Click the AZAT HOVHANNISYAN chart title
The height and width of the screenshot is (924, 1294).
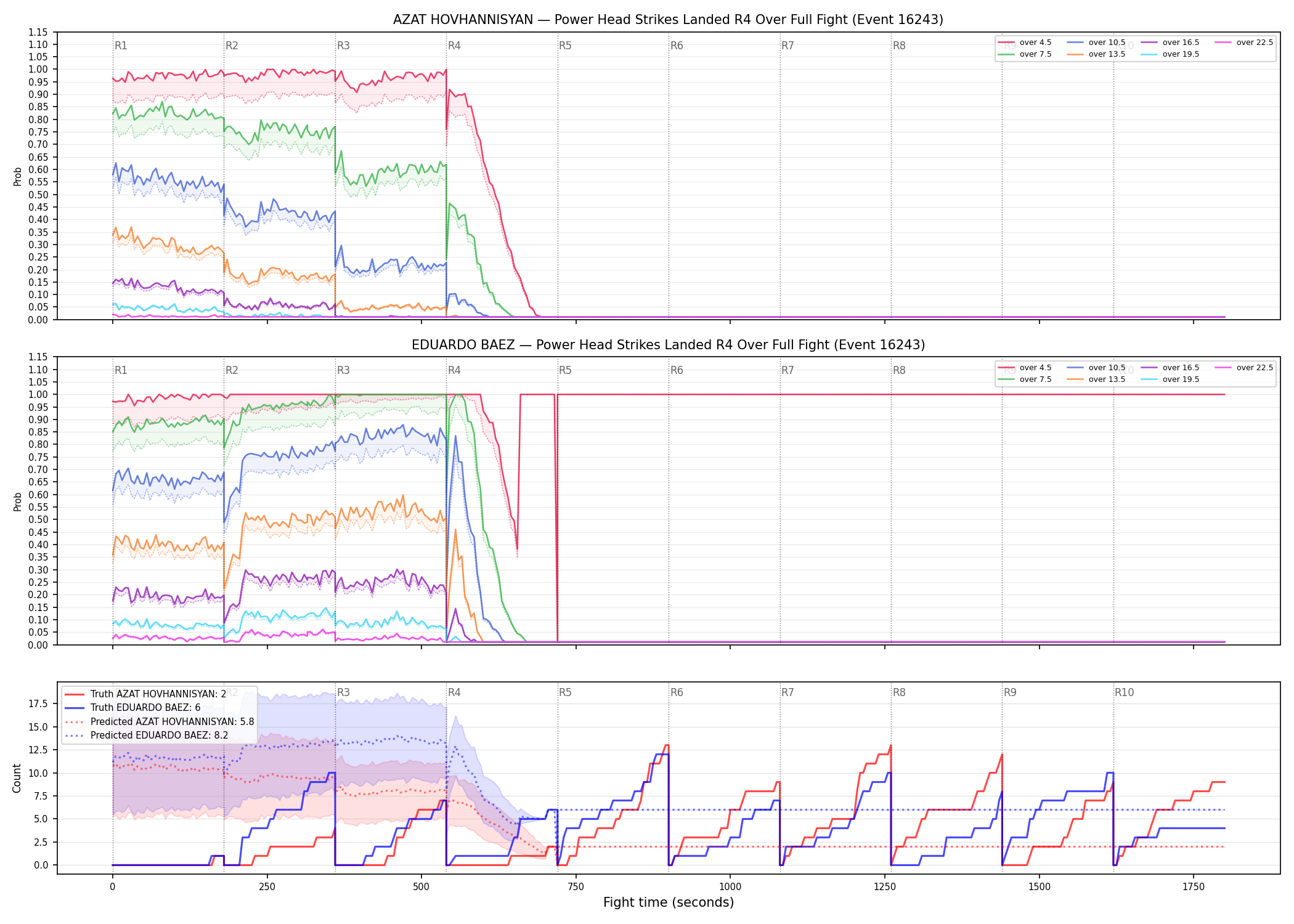click(668, 20)
